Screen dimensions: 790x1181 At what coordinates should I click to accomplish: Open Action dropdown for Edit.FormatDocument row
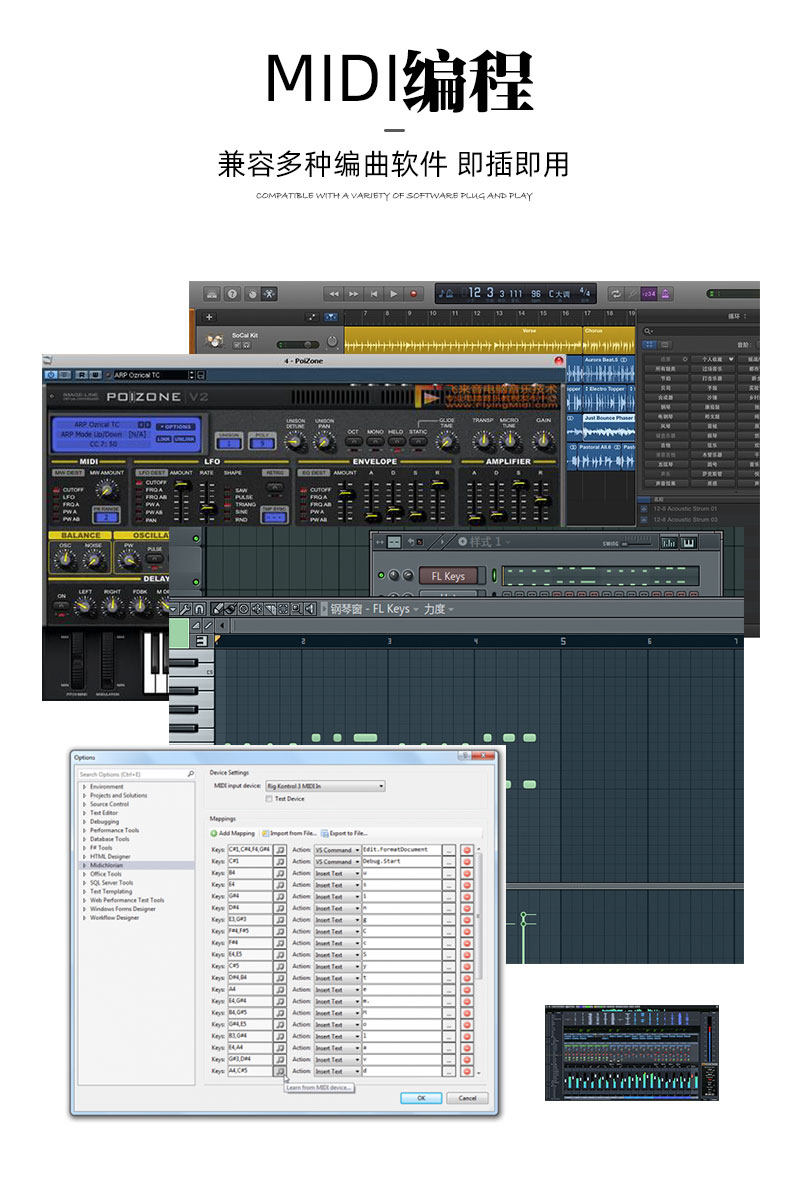[x=336, y=850]
